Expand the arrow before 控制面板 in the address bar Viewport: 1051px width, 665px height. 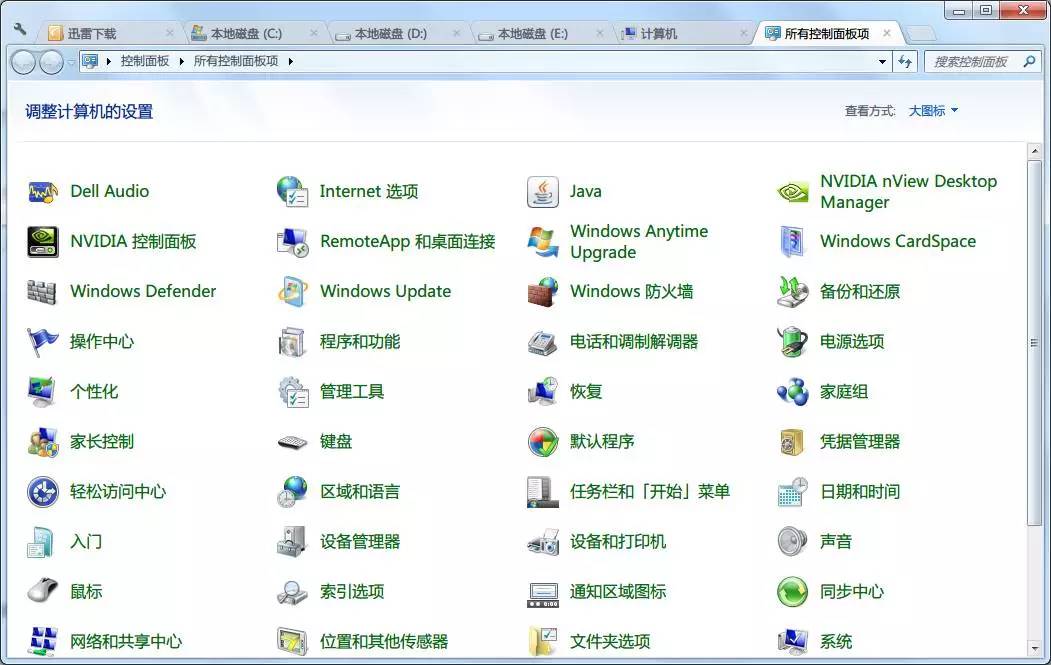point(108,62)
